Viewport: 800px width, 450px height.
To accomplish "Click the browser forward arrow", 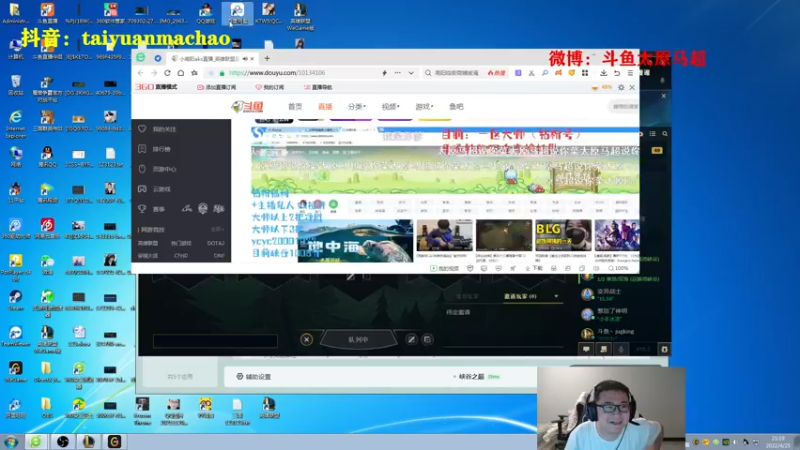I will pyautogui.click(x=154, y=73).
